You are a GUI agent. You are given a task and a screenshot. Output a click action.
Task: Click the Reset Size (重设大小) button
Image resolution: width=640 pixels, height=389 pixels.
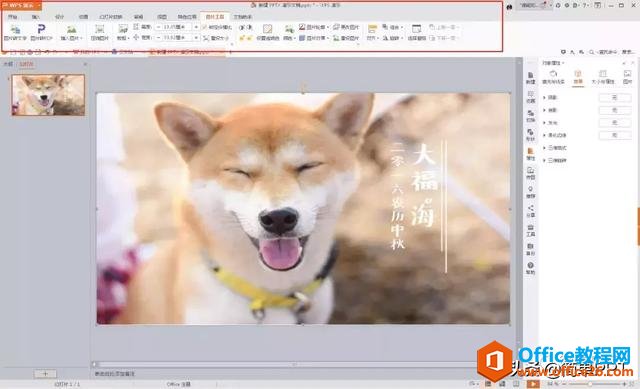pos(217,38)
